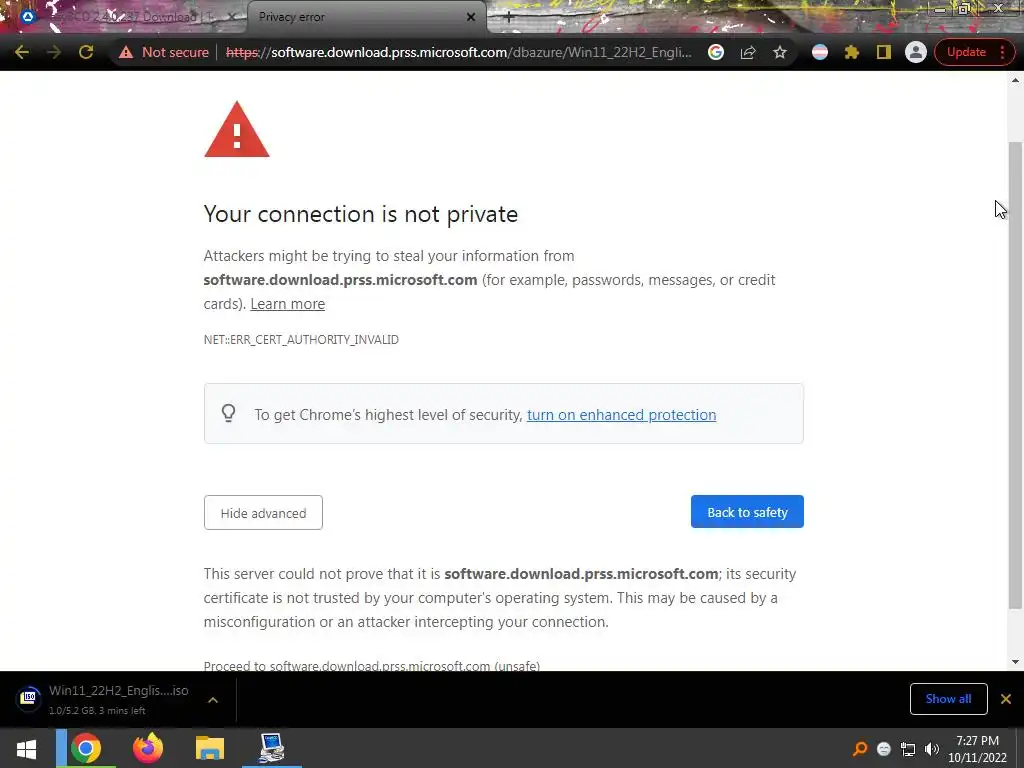This screenshot has height=768, width=1024.
Task: Open the Windows Start menu
Action: [26, 748]
